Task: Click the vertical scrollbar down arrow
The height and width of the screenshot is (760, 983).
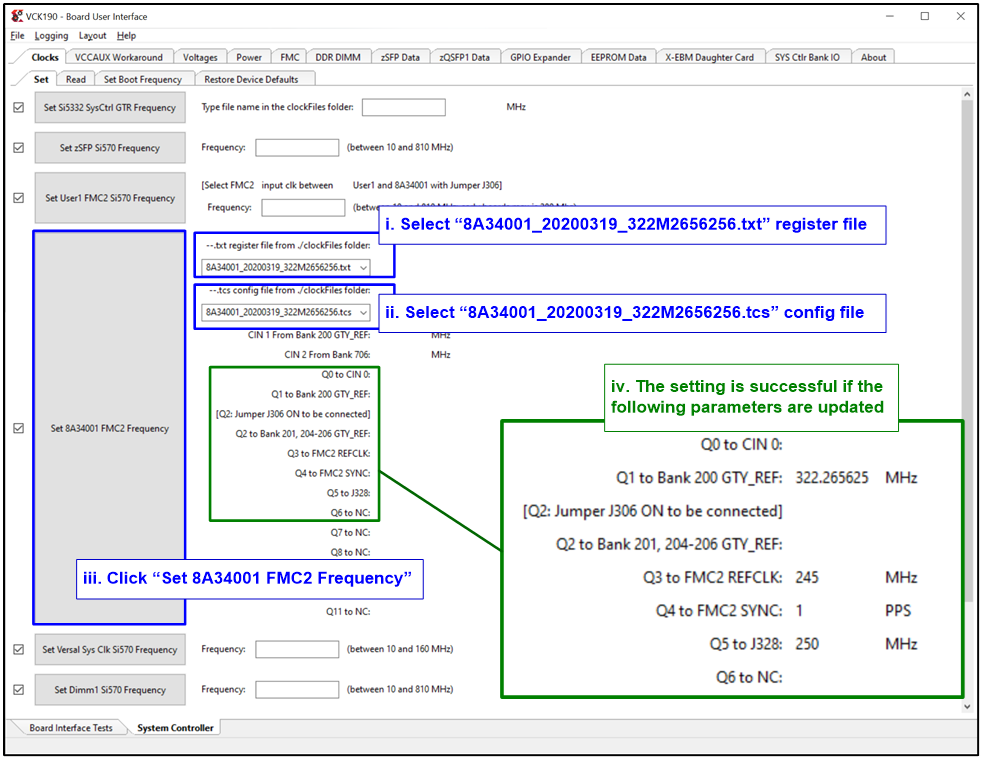Action: pyautogui.click(x=967, y=707)
